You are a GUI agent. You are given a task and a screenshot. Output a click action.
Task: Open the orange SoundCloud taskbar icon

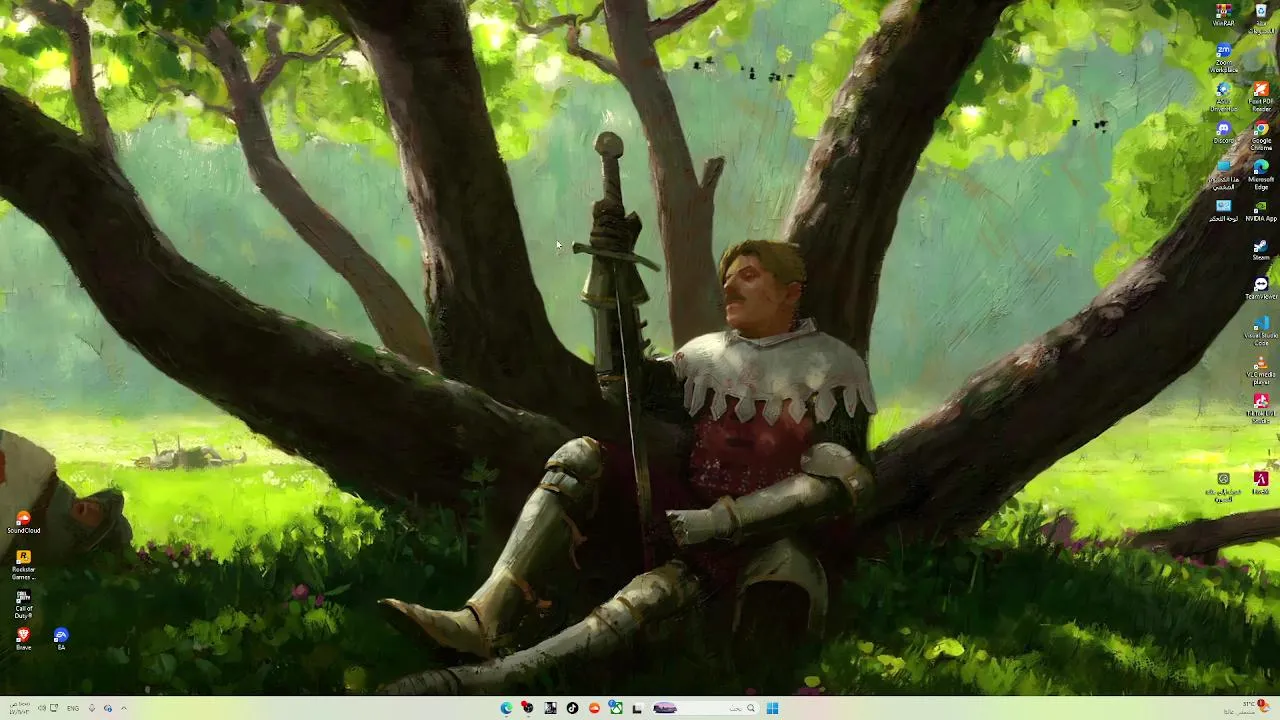(x=594, y=708)
